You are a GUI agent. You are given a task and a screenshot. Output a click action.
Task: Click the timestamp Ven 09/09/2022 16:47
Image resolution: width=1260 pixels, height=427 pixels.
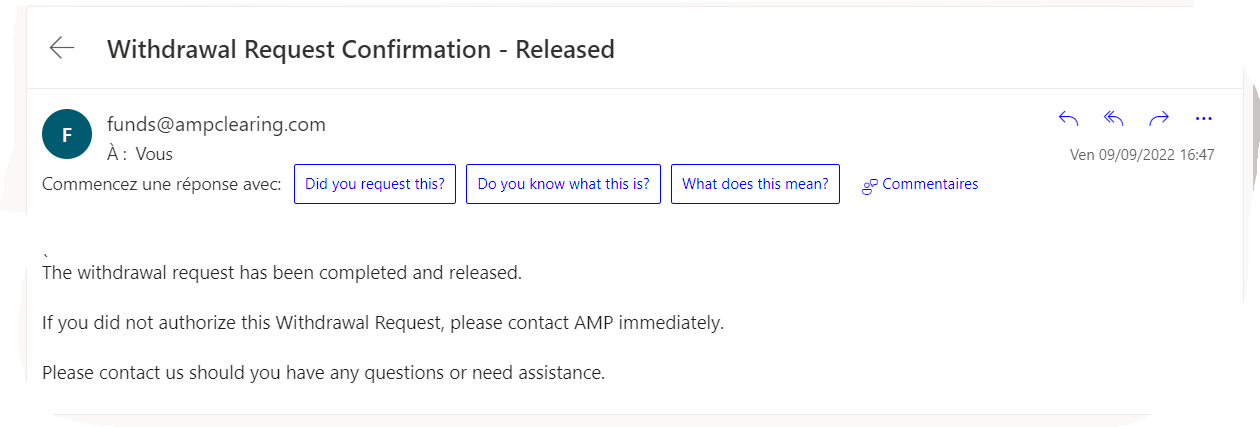(x=1142, y=155)
